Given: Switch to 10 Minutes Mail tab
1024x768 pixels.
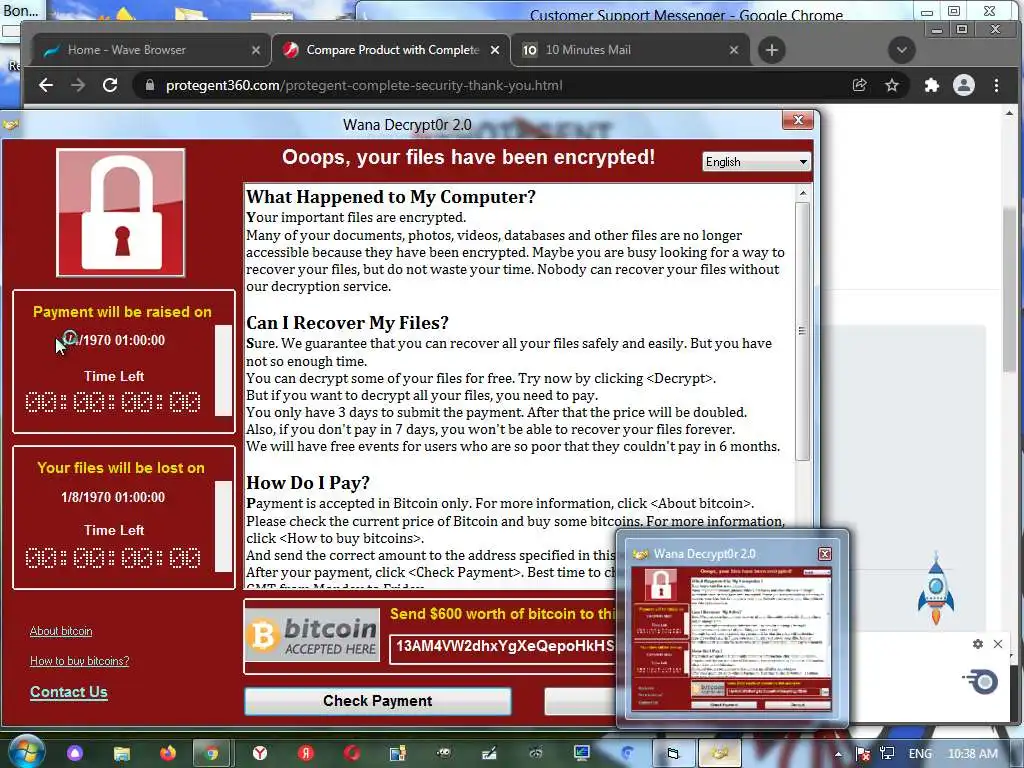Looking at the screenshot, I should click(x=629, y=50).
